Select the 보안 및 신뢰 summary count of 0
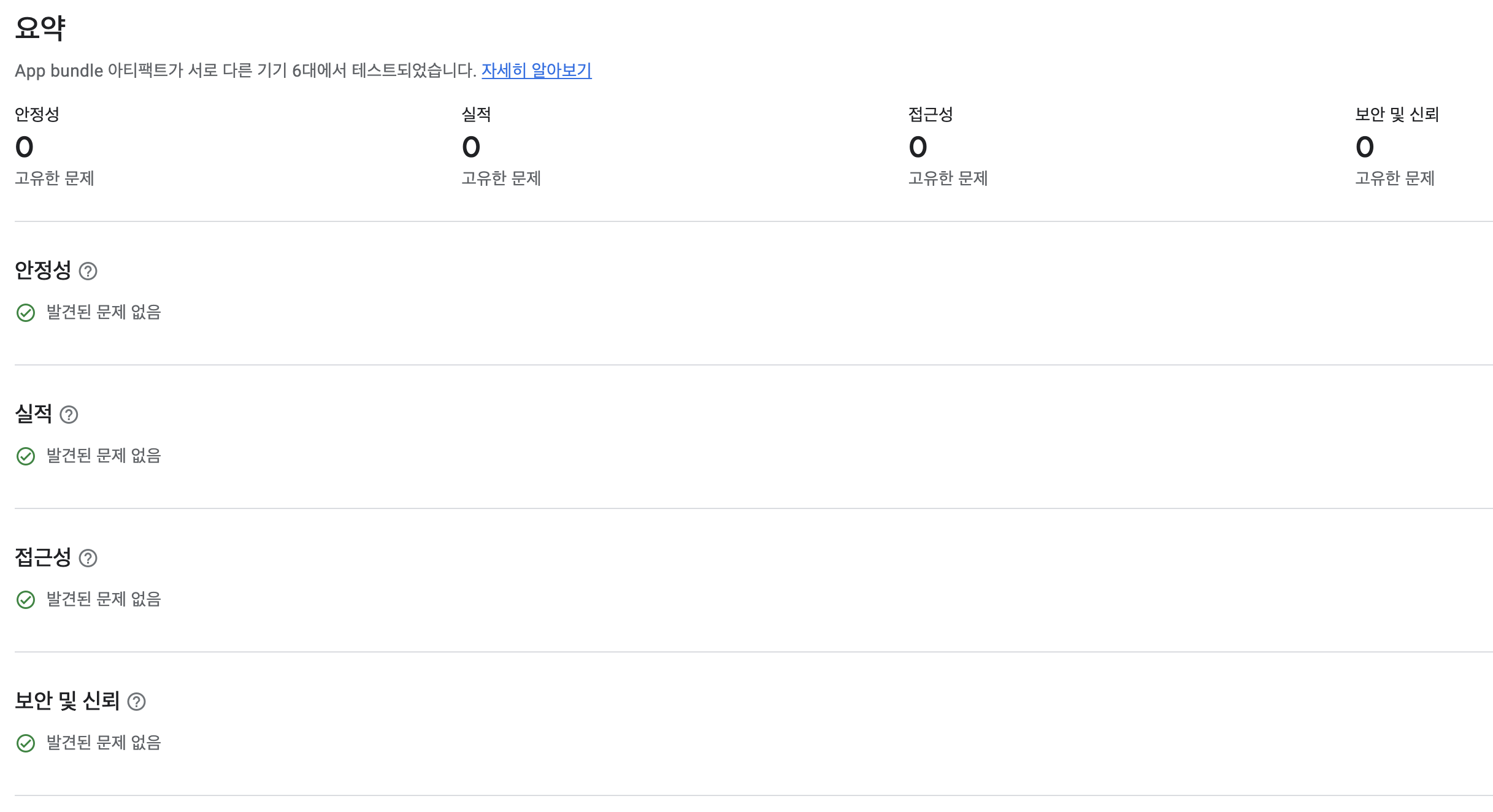Viewport: 1493px width, 812px height. coord(1364,147)
